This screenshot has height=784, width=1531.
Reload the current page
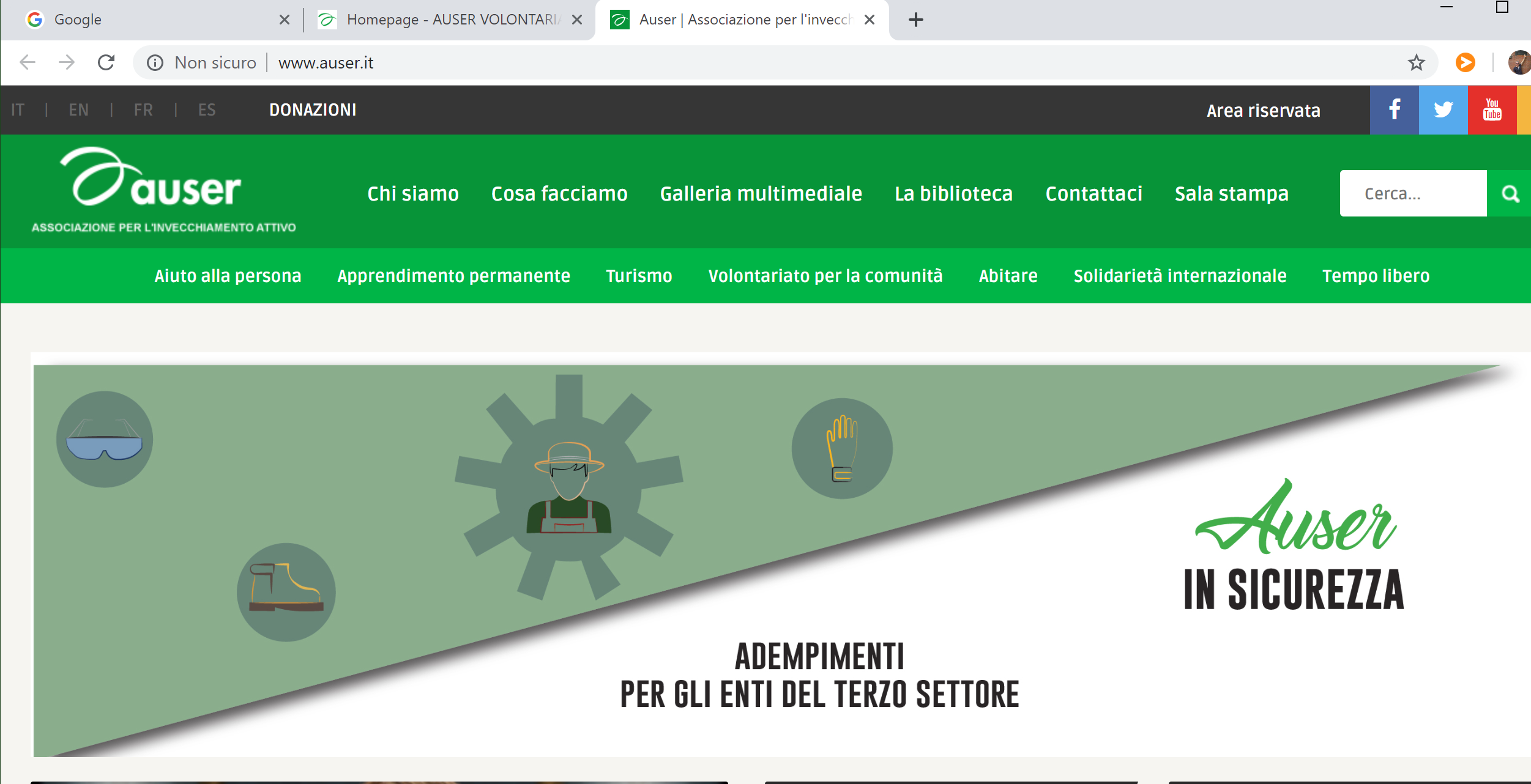click(106, 62)
